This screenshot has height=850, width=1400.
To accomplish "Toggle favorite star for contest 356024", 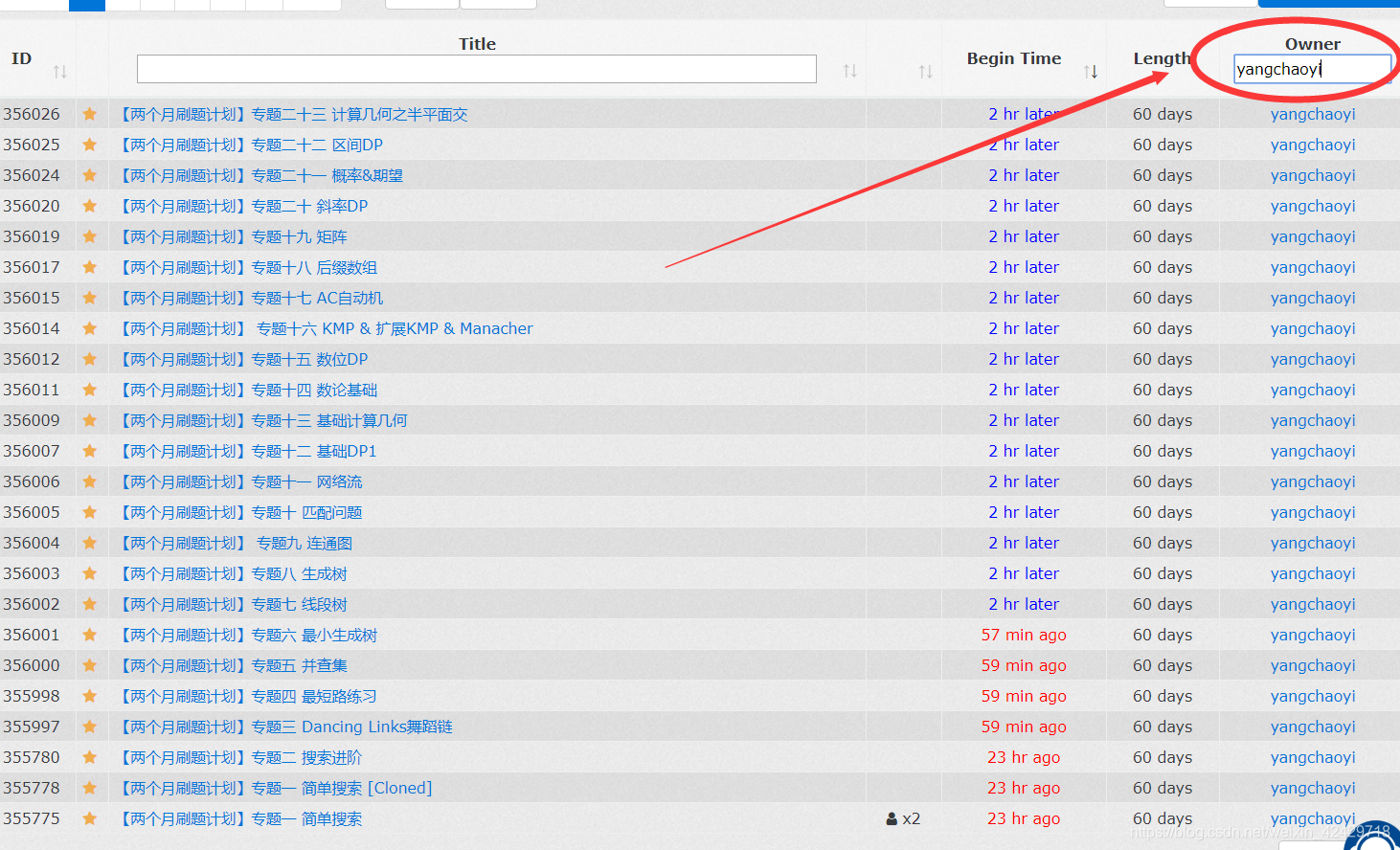I will [90, 175].
